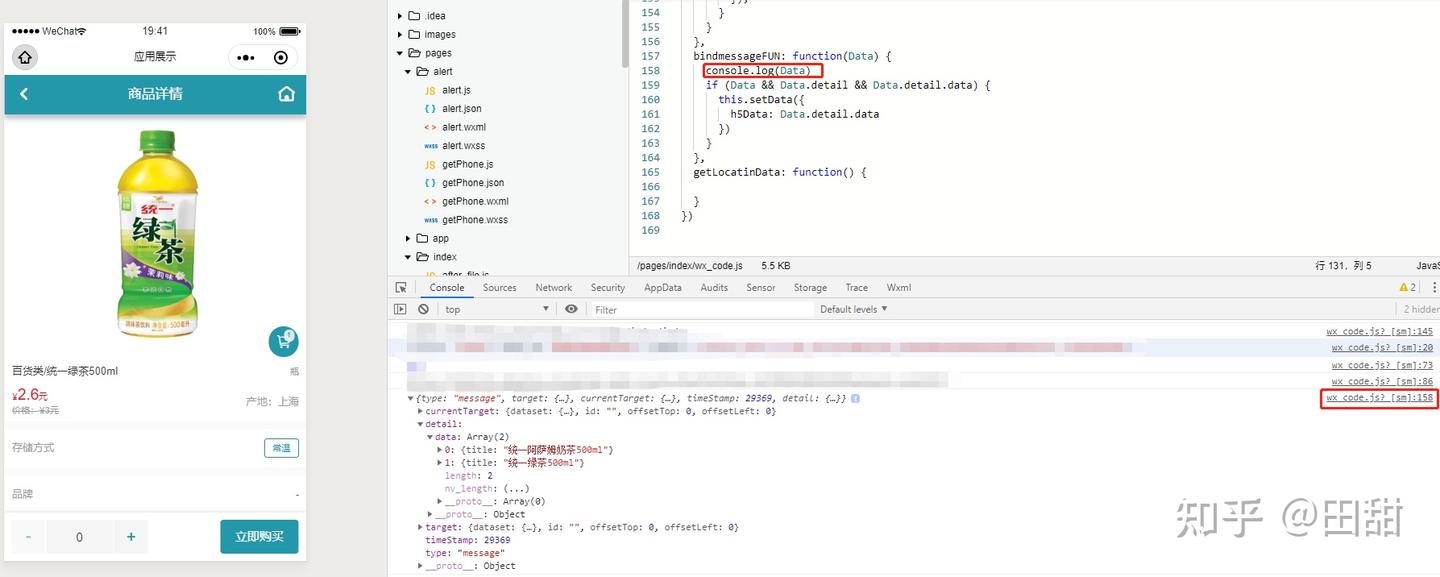Tap the green tea bottle product image

156,232
